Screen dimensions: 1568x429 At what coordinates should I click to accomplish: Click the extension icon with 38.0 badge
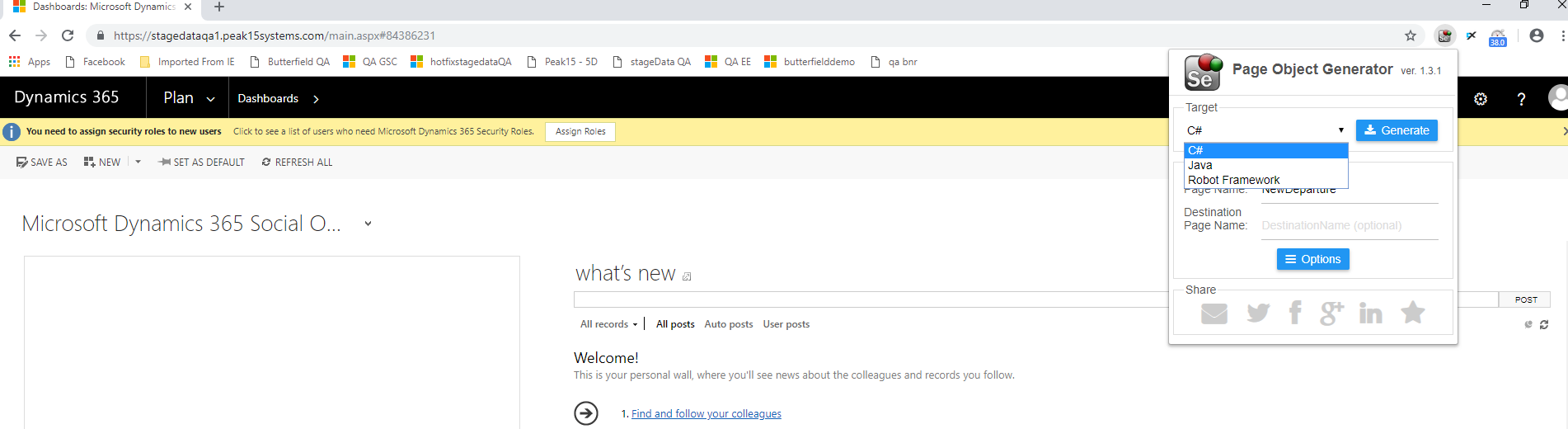coord(1498,37)
